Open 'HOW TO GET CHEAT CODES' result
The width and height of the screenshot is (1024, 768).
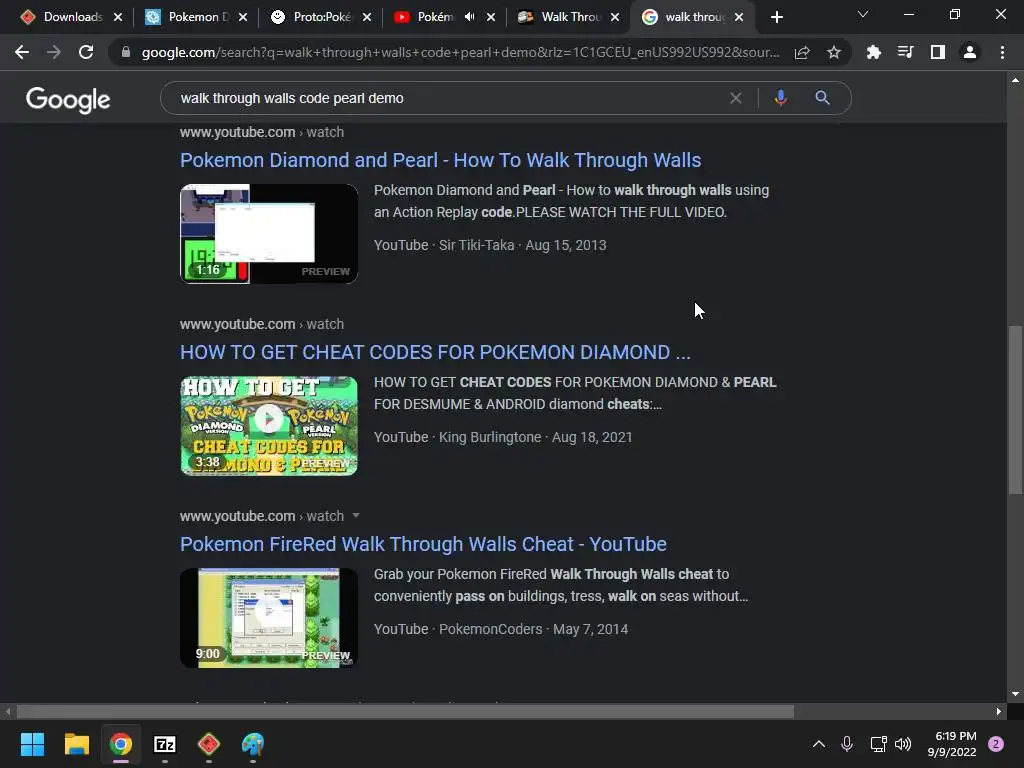click(x=435, y=352)
